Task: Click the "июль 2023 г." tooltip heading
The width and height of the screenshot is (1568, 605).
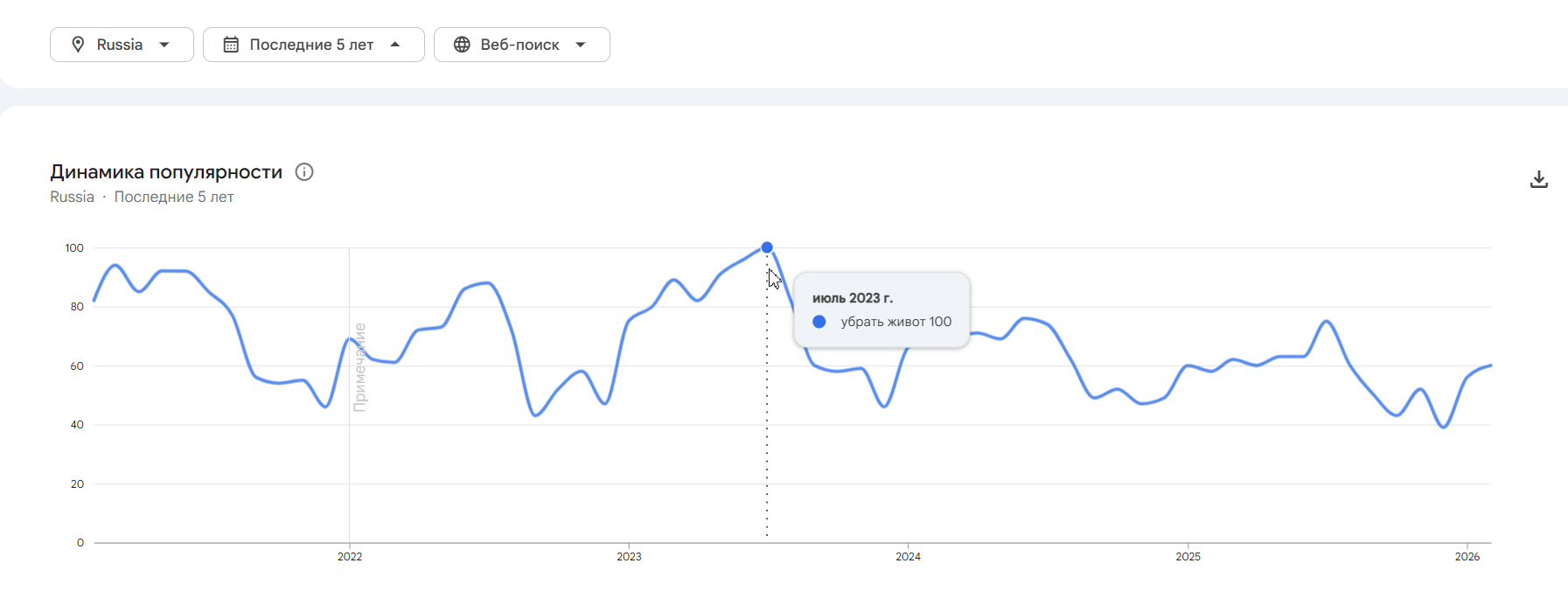Action: pyautogui.click(x=853, y=298)
